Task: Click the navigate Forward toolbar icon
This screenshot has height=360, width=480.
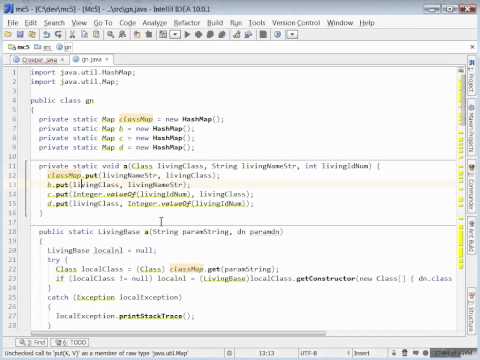Action: click(x=149, y=34)
